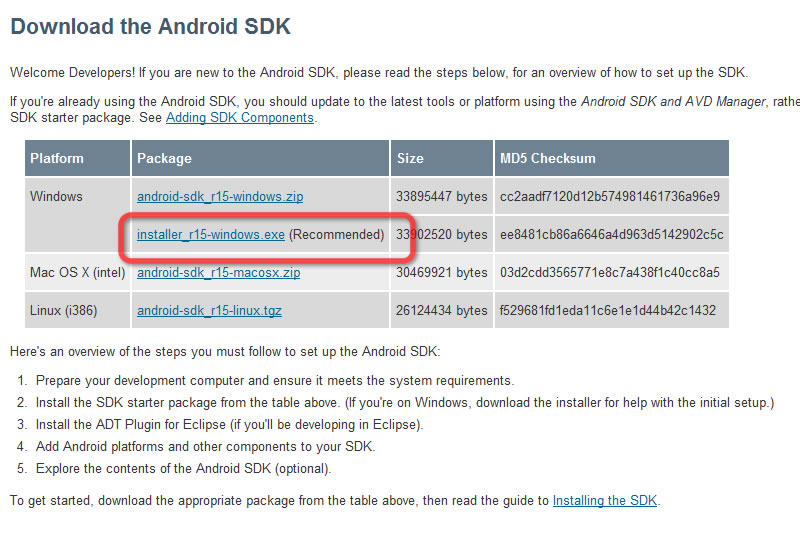This screenshot has height=539, width=800.
Task: Click step 2 Install the SDK starter package
Action: (x=405, y=403)
